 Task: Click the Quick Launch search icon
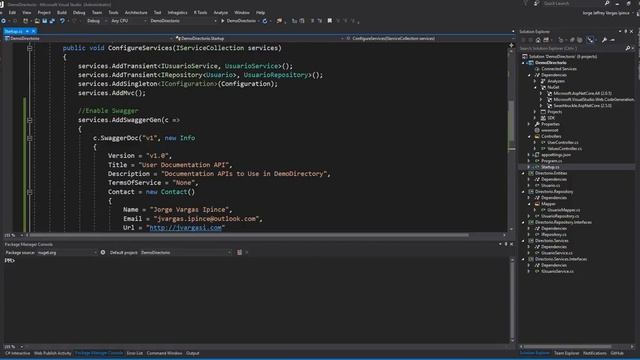pos(607,3)
